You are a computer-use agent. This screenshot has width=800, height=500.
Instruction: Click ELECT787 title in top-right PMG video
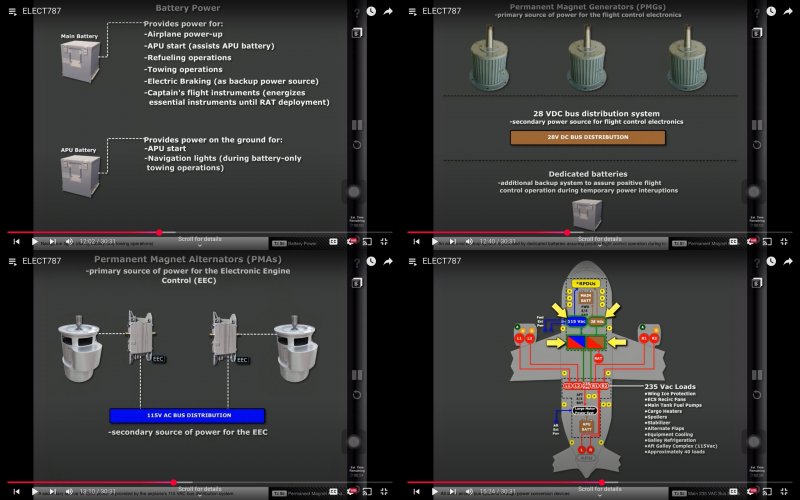click(x=442, y=10)
